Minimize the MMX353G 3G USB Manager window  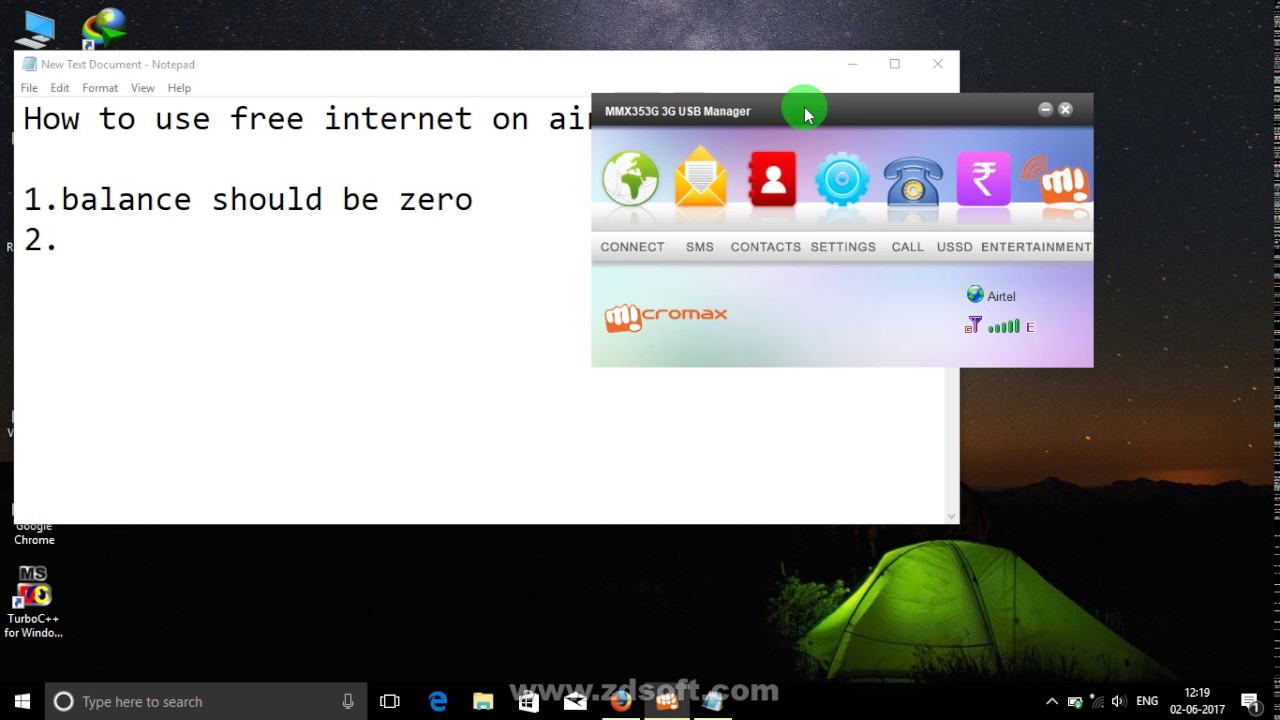pos(1045,110)
